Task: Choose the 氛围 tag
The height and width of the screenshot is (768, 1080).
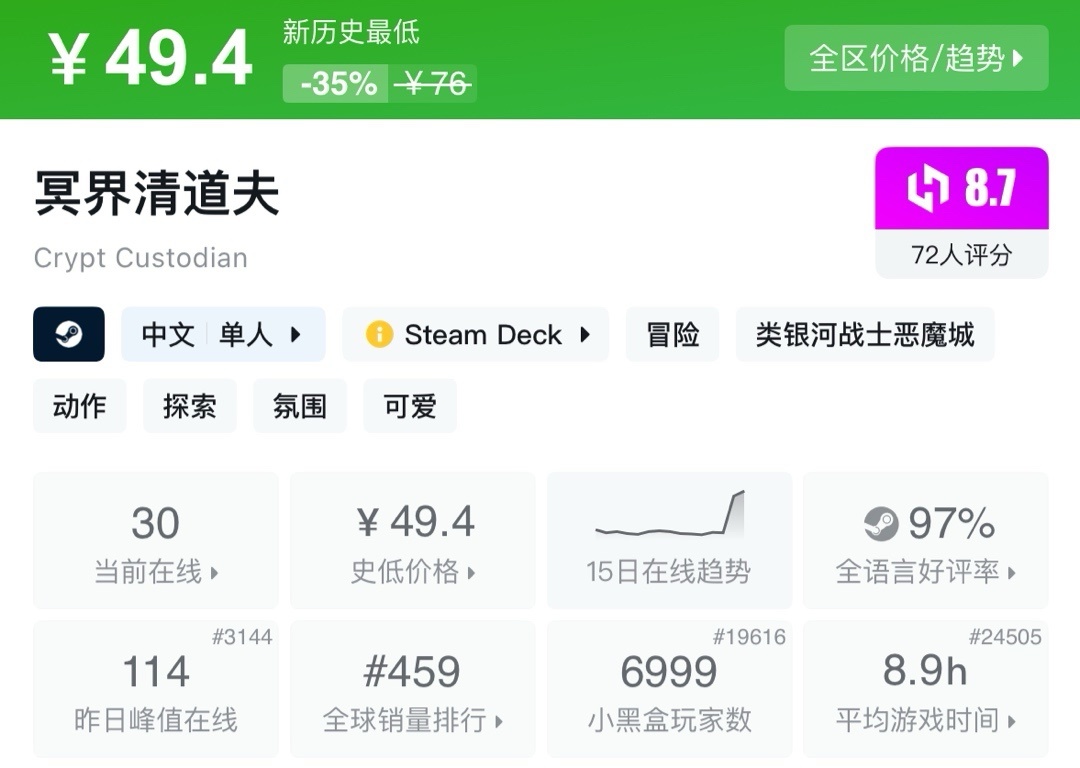Action: (300, 406)
